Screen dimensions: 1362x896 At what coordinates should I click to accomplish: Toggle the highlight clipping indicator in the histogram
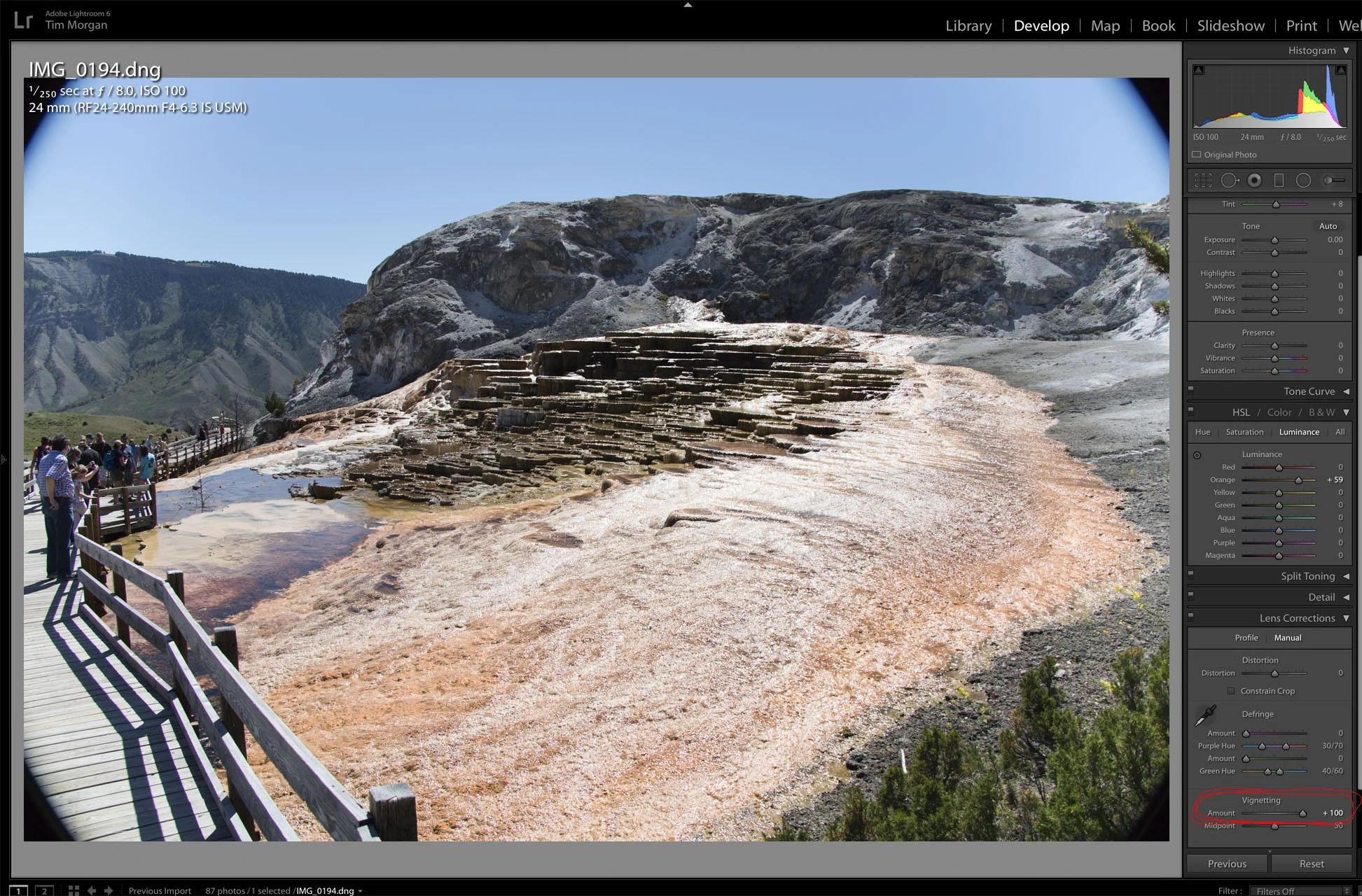[x=1340, y=70]
